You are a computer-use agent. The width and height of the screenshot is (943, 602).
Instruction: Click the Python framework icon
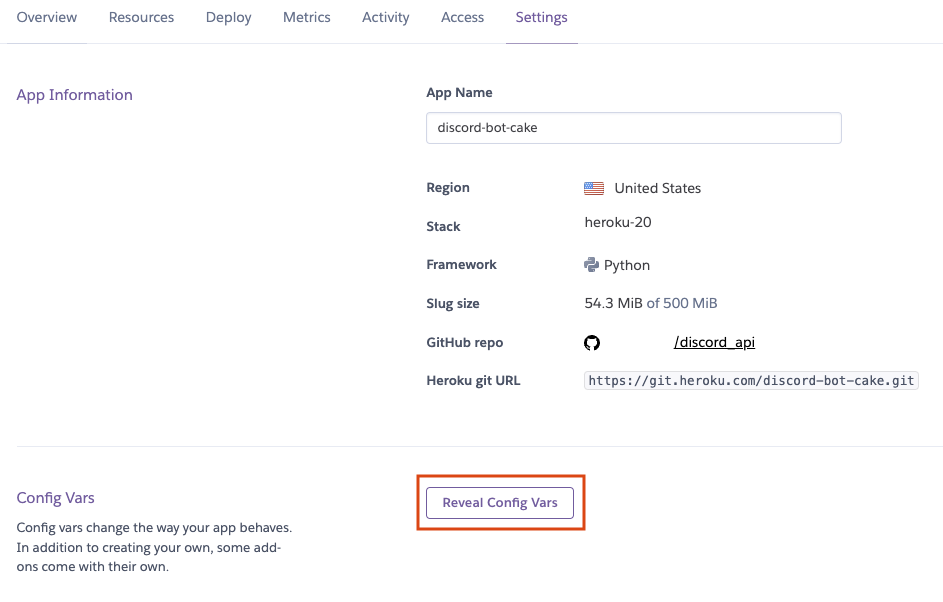pos(591,265)
